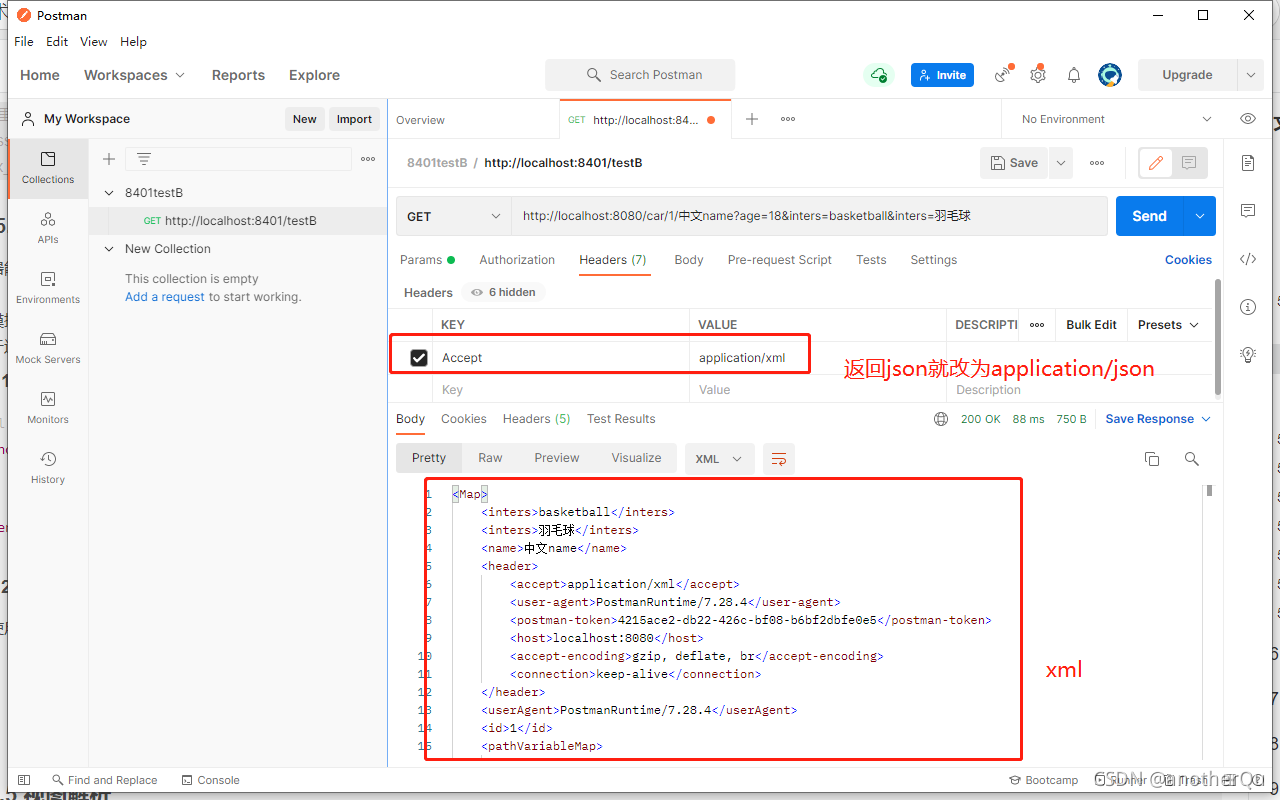Click the empty Key header field
The height and width of the screenshot is (800, 1280).
point(560,390)
